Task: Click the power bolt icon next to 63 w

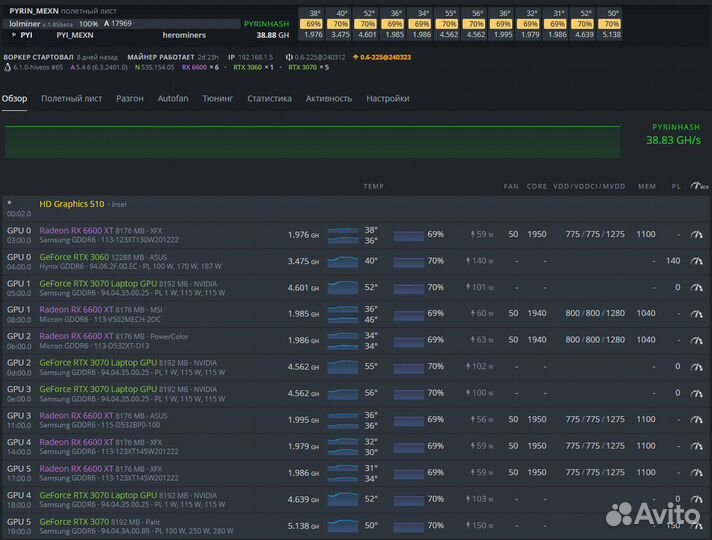Action: pos(473,340)
